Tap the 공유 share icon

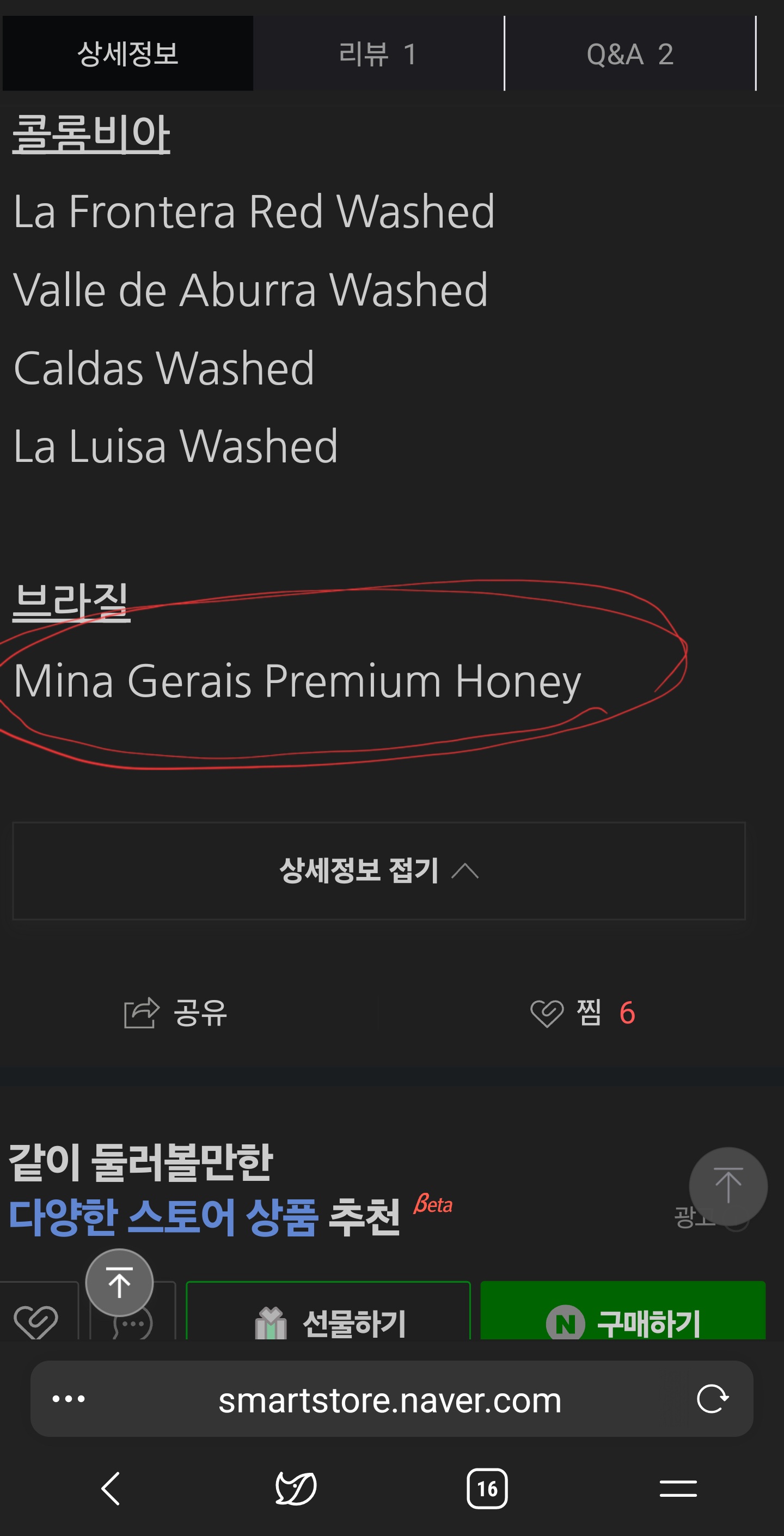click(142, 1013)
